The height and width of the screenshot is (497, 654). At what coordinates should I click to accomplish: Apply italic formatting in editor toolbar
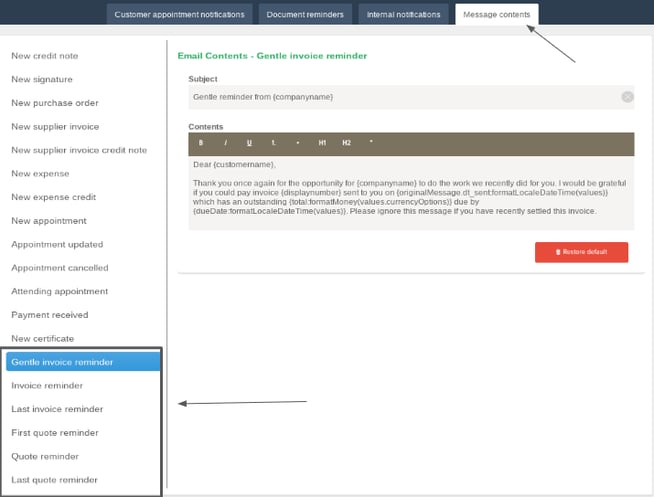pos(225,143)
